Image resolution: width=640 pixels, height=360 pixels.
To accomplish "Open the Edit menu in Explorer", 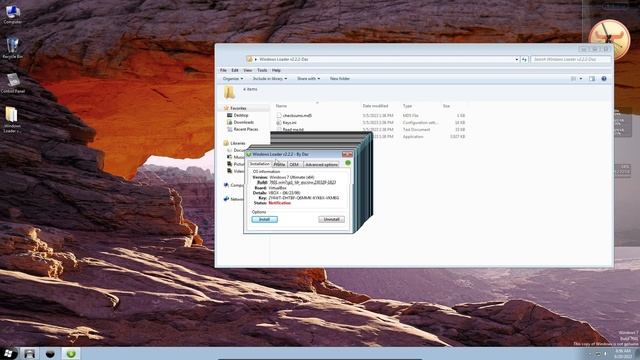I will tap(235, 70).
